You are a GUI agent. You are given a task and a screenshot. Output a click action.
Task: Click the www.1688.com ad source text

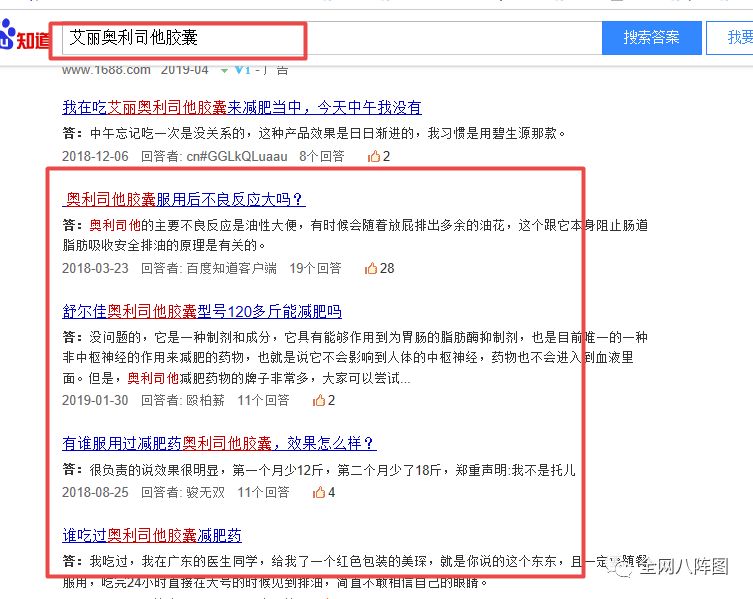point(106,71)
